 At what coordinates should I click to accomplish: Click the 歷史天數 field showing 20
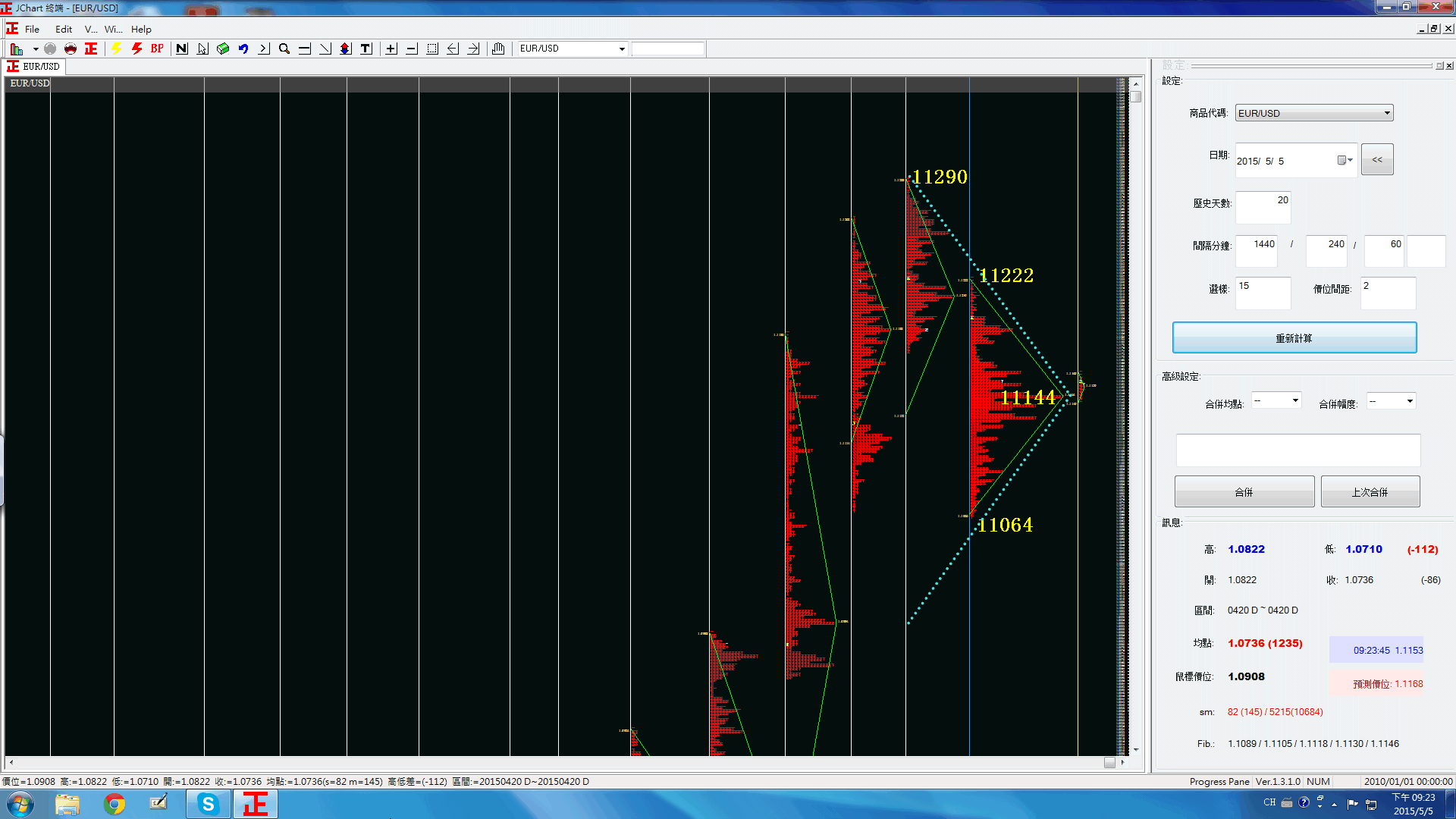coord(1263,207)
